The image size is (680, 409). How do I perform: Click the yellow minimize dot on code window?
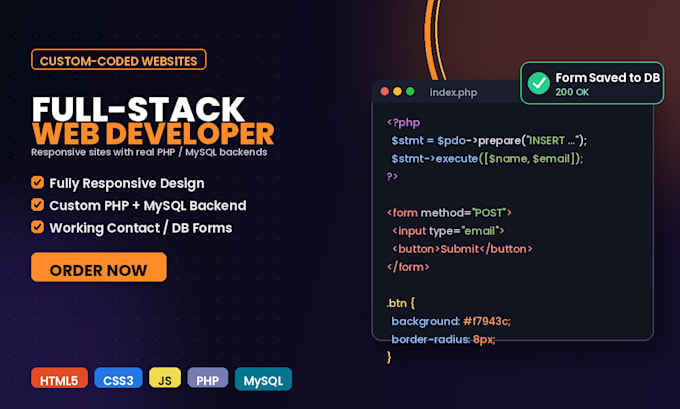click(x=397, y=92)
